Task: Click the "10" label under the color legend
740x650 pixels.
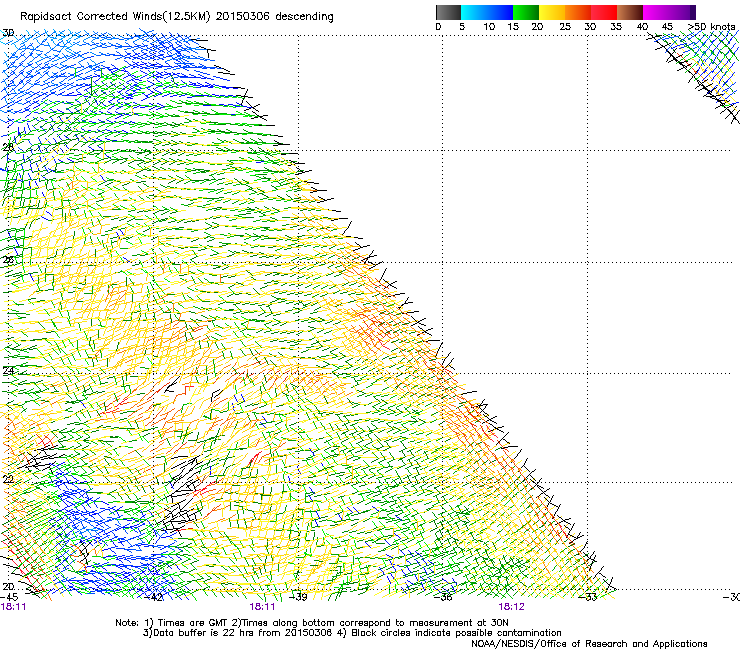Action: click(x=489, y=26)
